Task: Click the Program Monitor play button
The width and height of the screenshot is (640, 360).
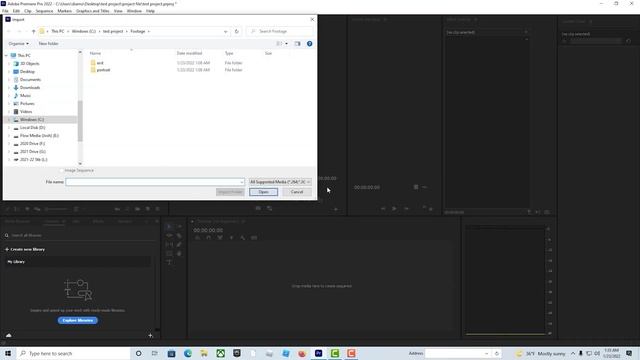Action: pos(394,209)
